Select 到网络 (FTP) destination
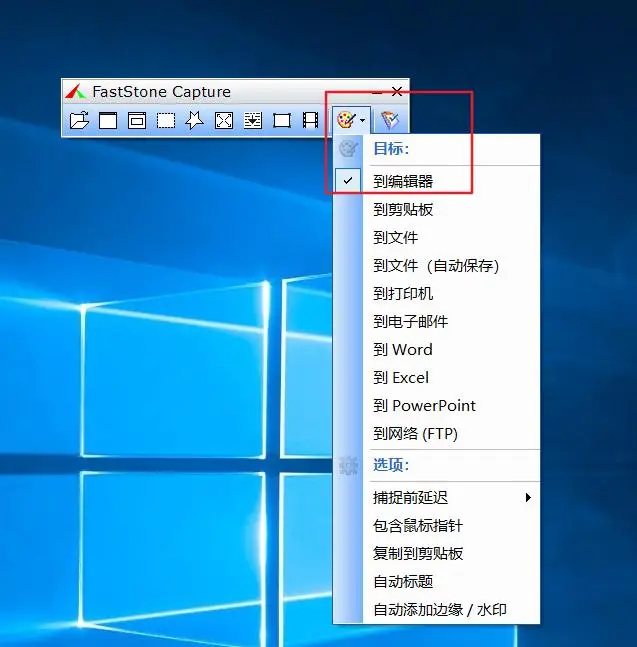Viewport: 637px width, 647px height. click(436, 434)
